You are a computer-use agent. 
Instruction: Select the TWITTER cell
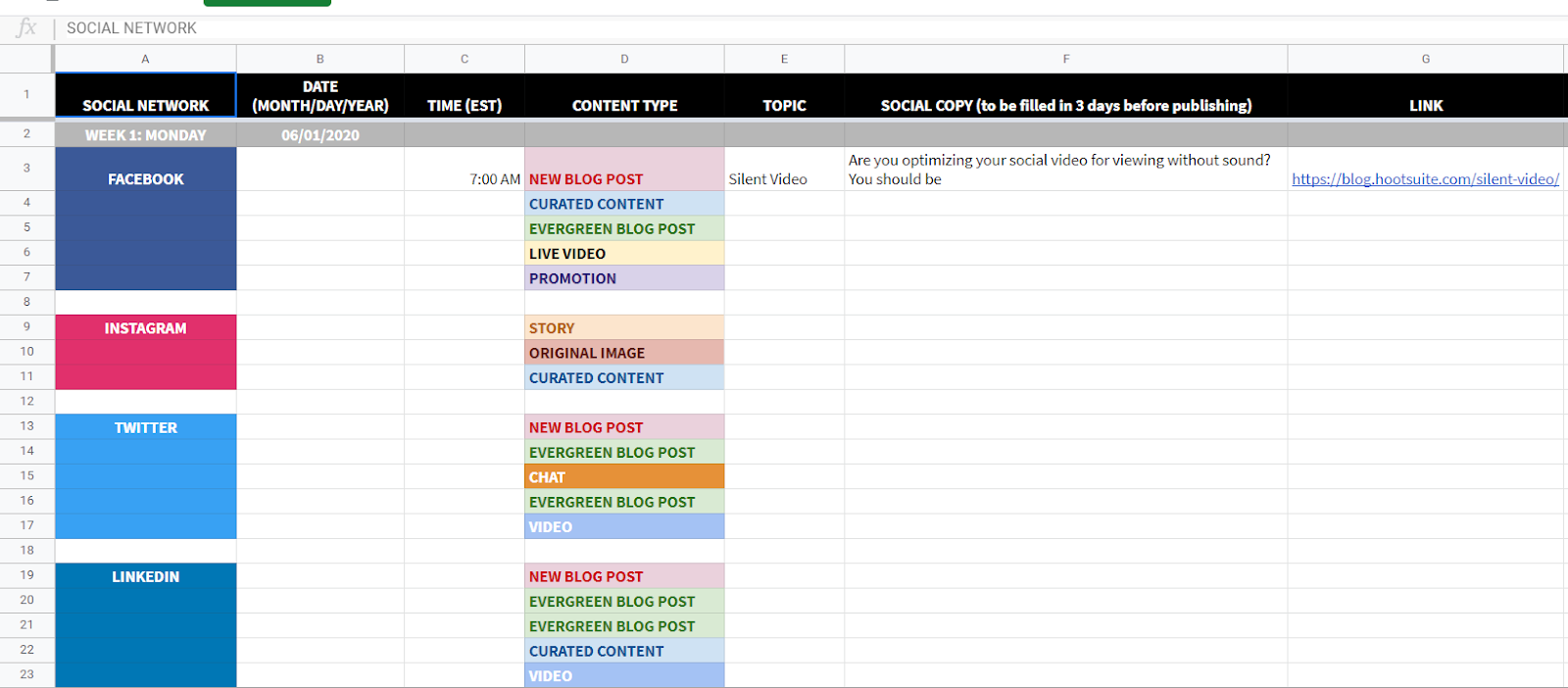tap(145, 426)
